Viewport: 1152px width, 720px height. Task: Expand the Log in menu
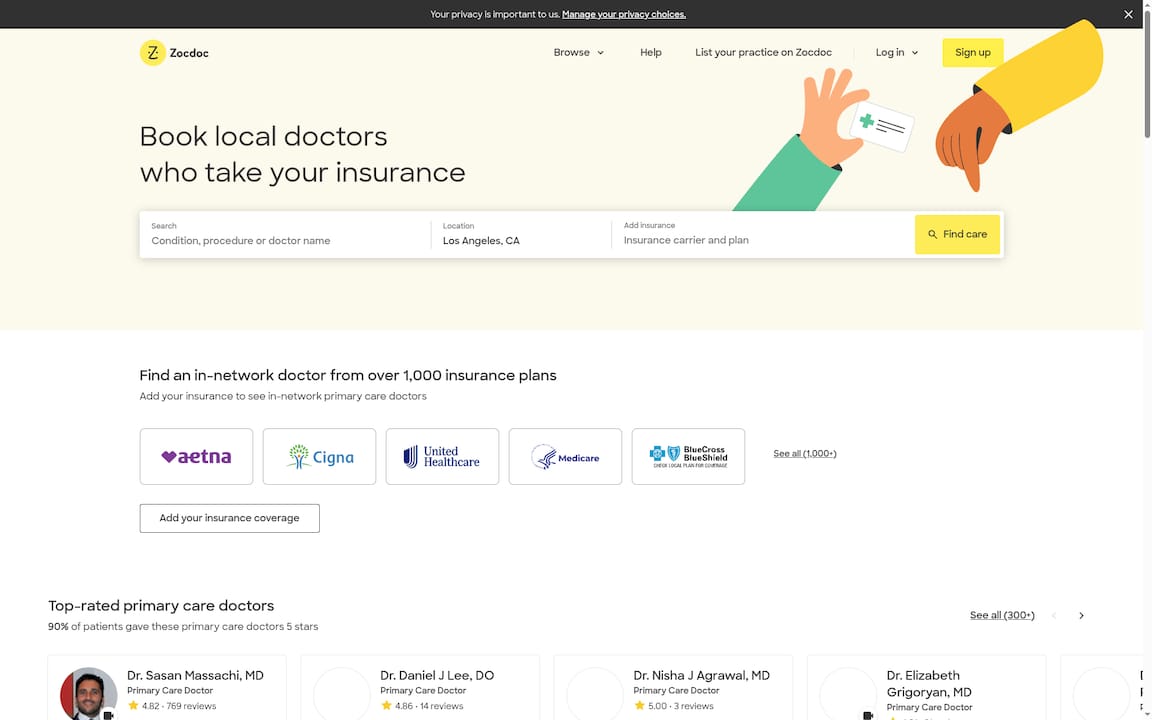click(895, 52)
